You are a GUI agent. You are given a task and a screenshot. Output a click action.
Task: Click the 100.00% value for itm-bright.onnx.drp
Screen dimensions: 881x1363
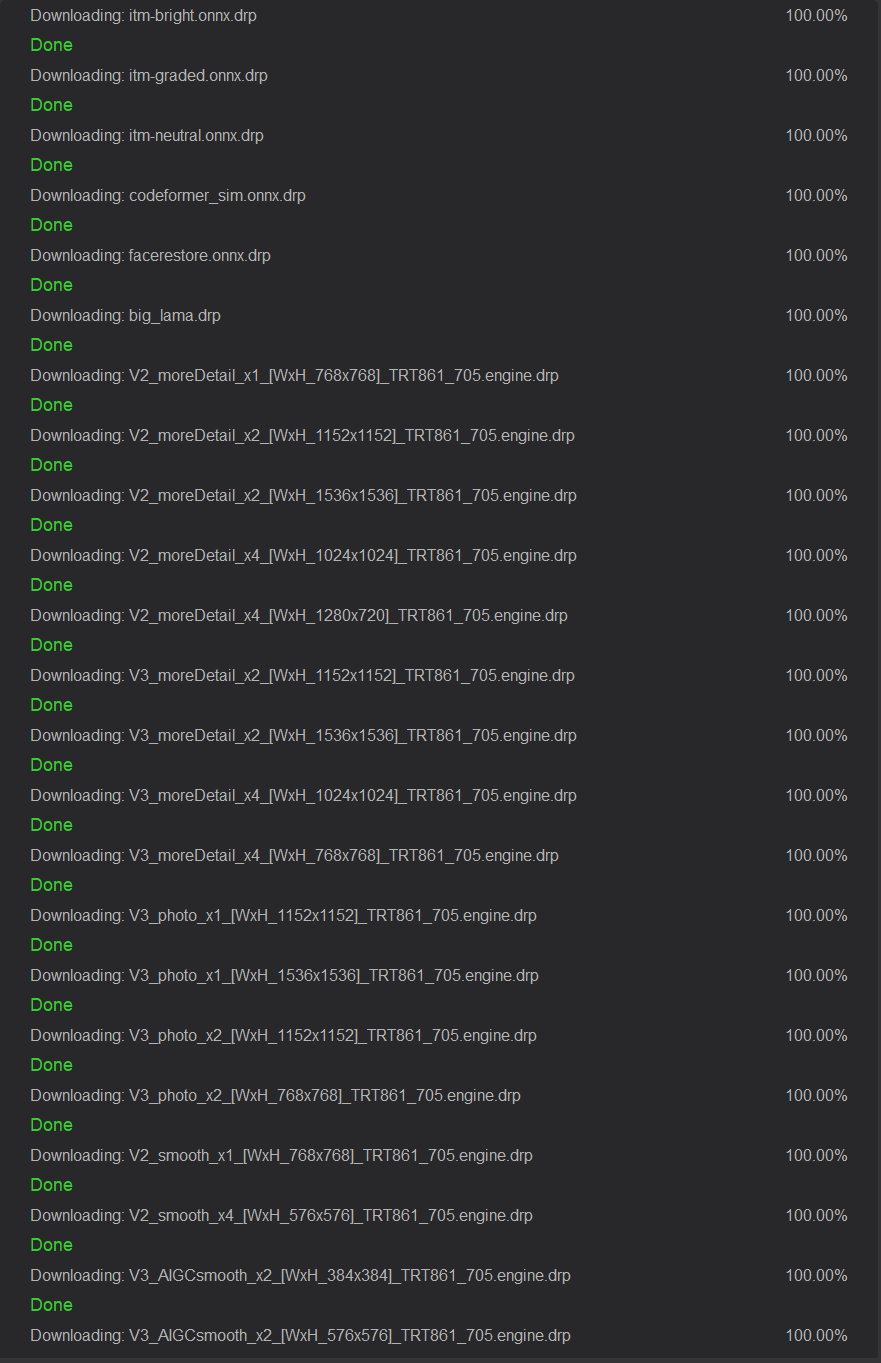pos(816,16)
